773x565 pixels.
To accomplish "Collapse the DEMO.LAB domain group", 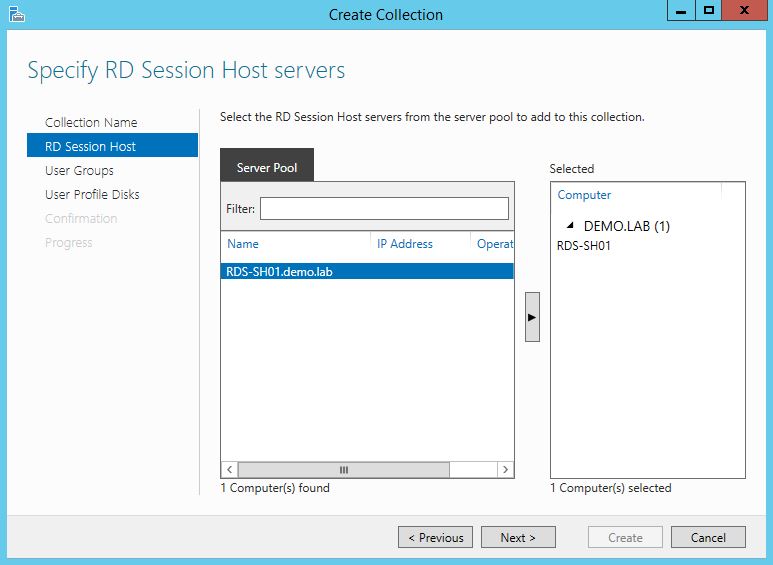I will (x=570, y=226).
